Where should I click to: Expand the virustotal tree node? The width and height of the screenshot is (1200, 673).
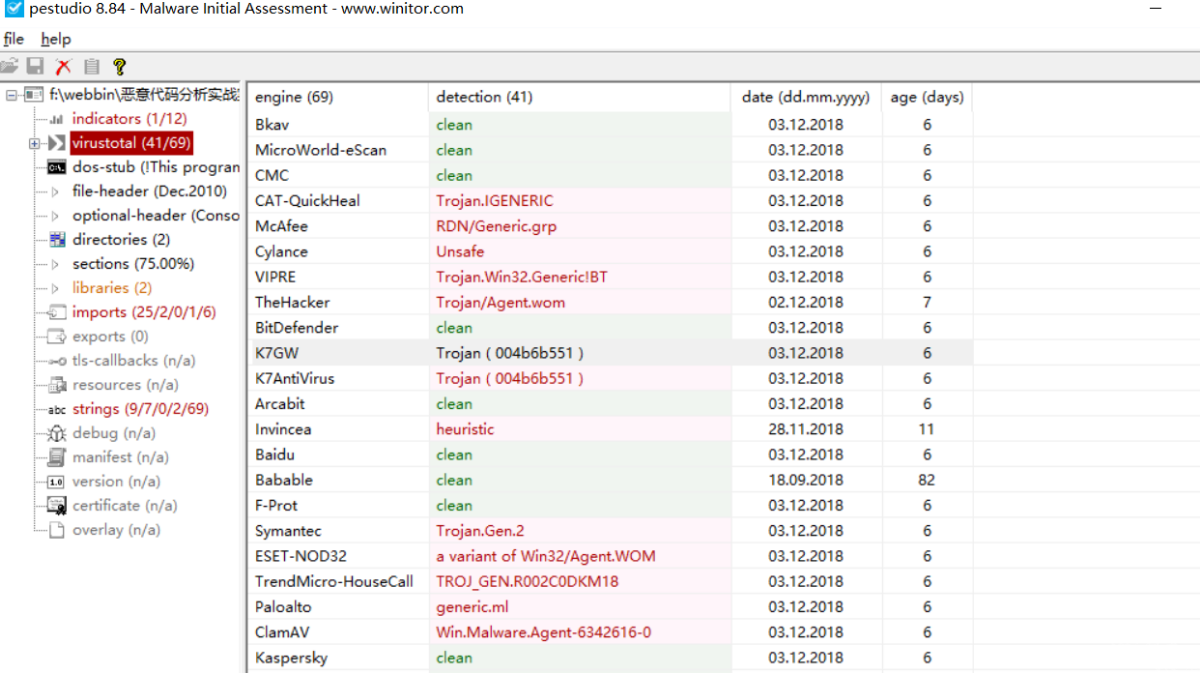(x=34, y=143)
